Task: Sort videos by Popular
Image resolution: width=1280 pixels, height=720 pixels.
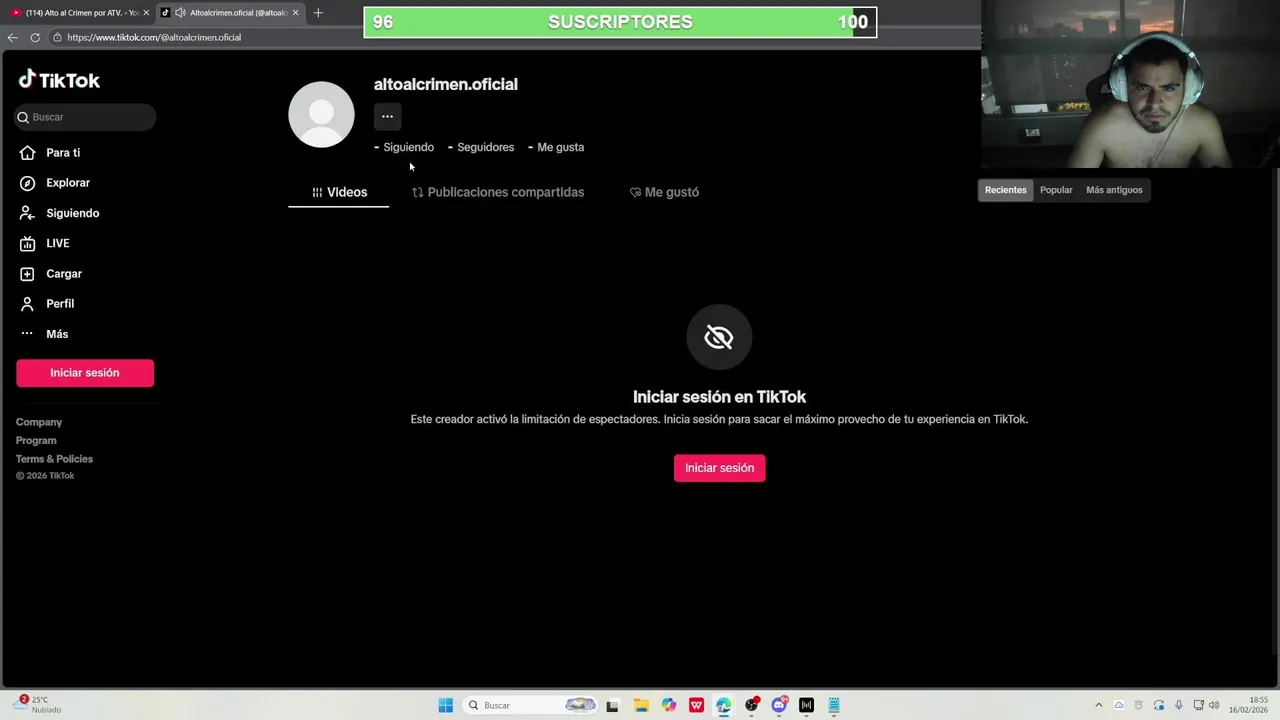Action: 1056,190
